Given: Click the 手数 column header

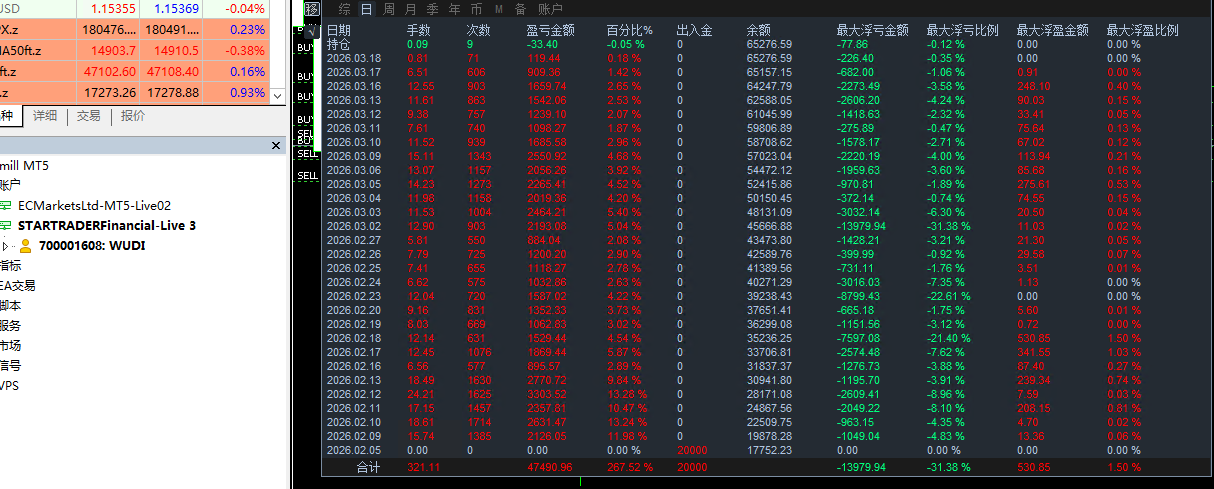Looking at the screenshot, I should click(x=419, y=31).
